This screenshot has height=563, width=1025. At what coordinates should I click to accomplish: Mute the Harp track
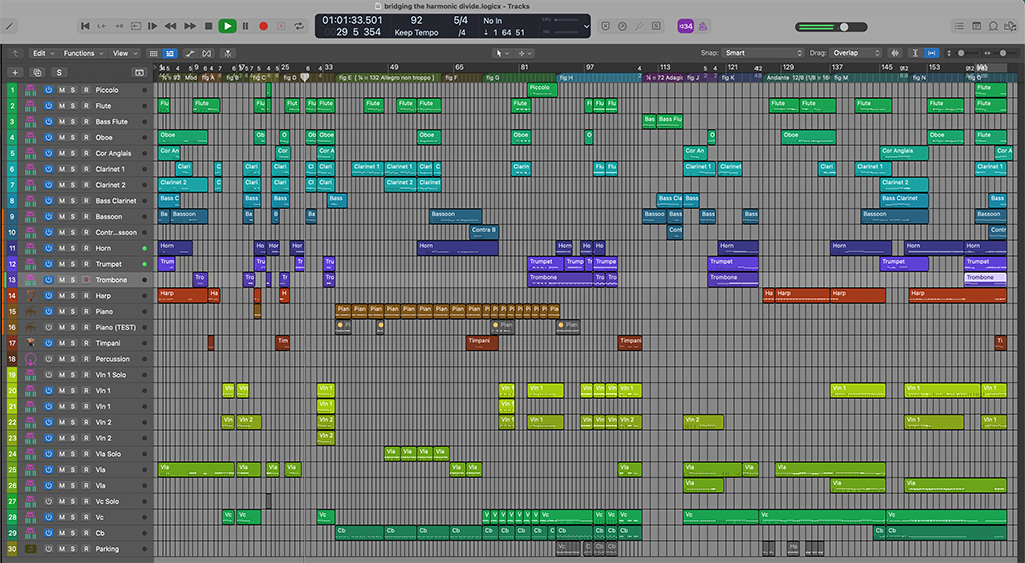(x=61, y=296)
